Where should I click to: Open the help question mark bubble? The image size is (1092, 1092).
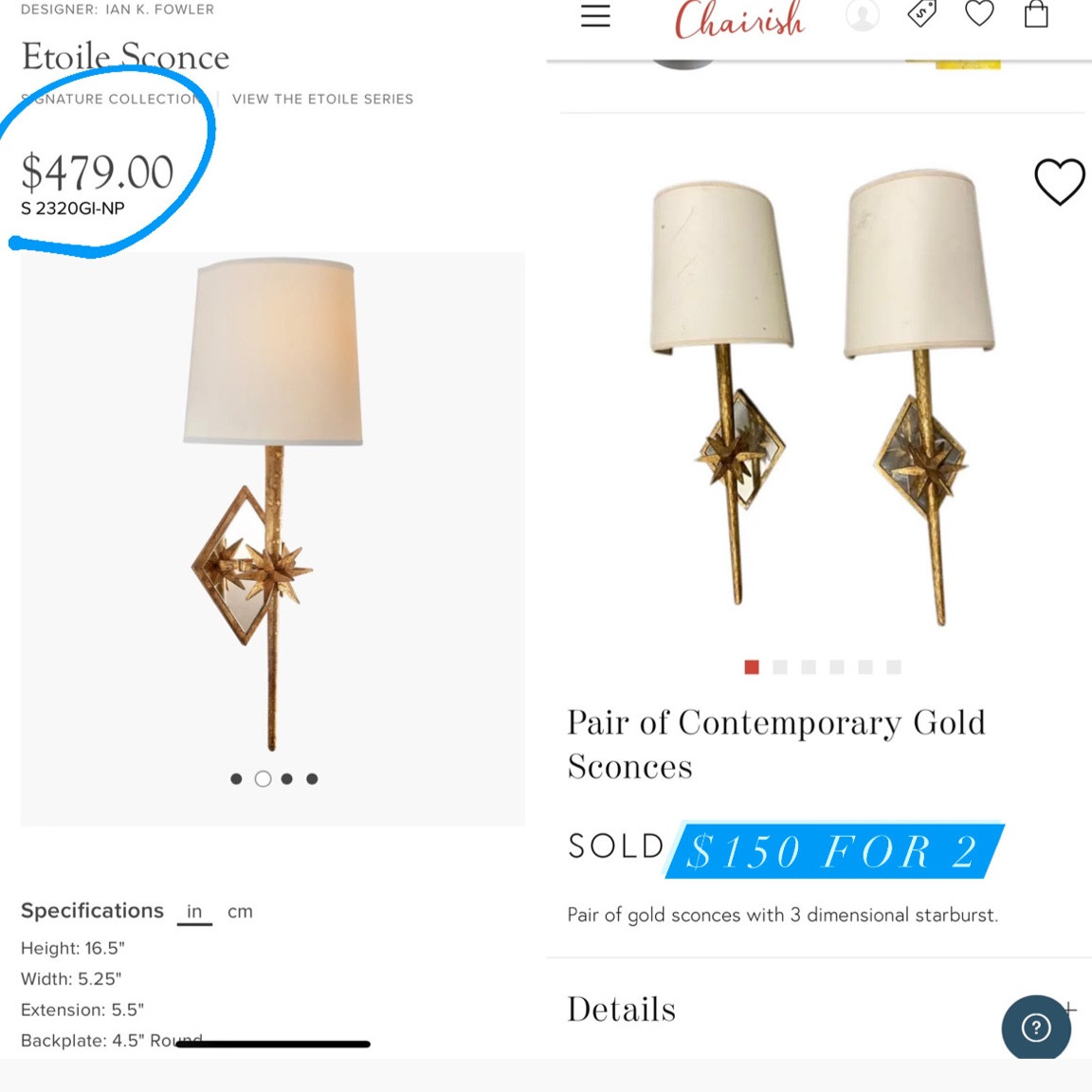1036,1028
